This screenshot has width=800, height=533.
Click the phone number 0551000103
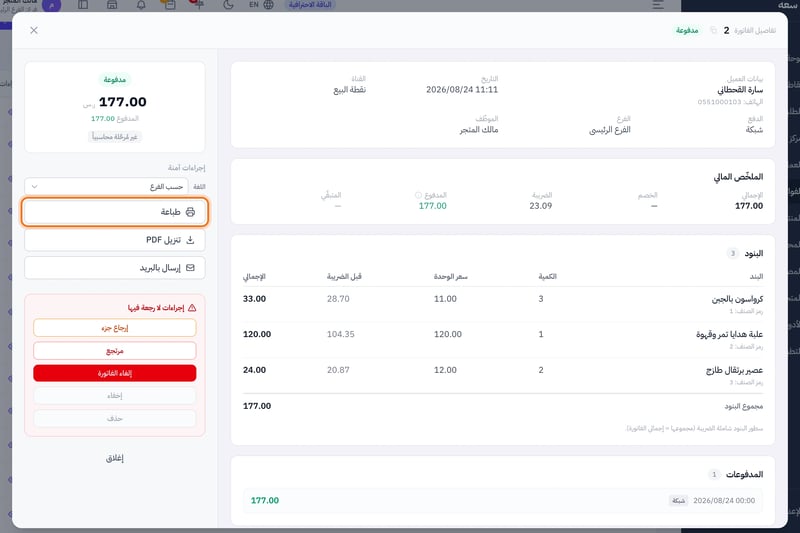tap(719, 102)
